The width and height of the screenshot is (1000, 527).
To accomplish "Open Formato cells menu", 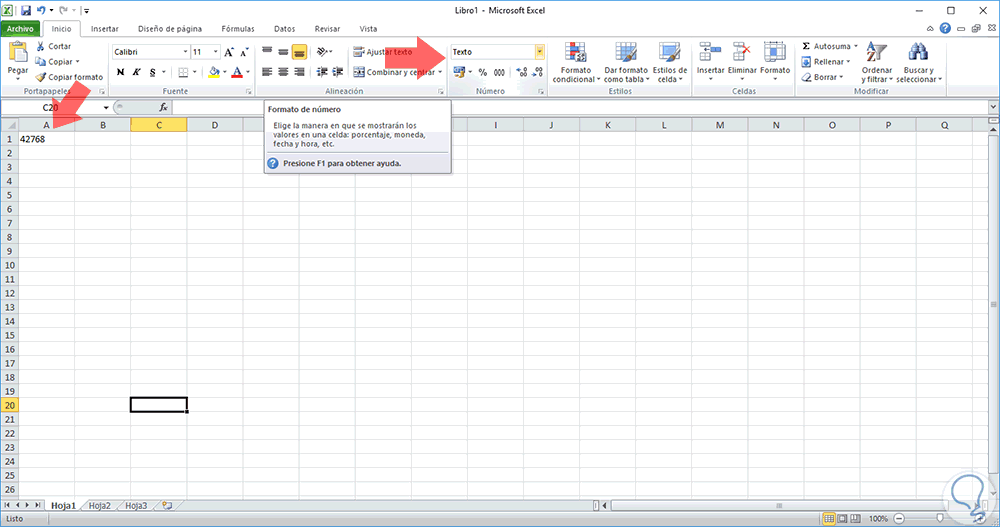I will [x=775, y=61].
